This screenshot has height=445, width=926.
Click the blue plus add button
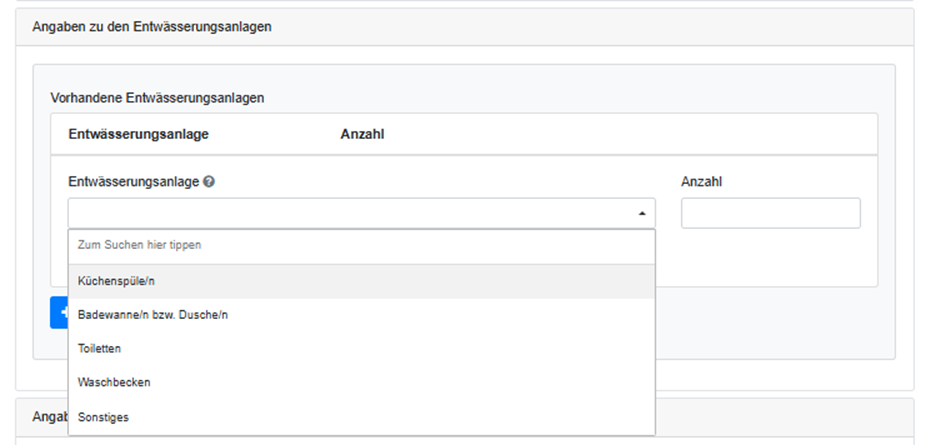(58, 312)
